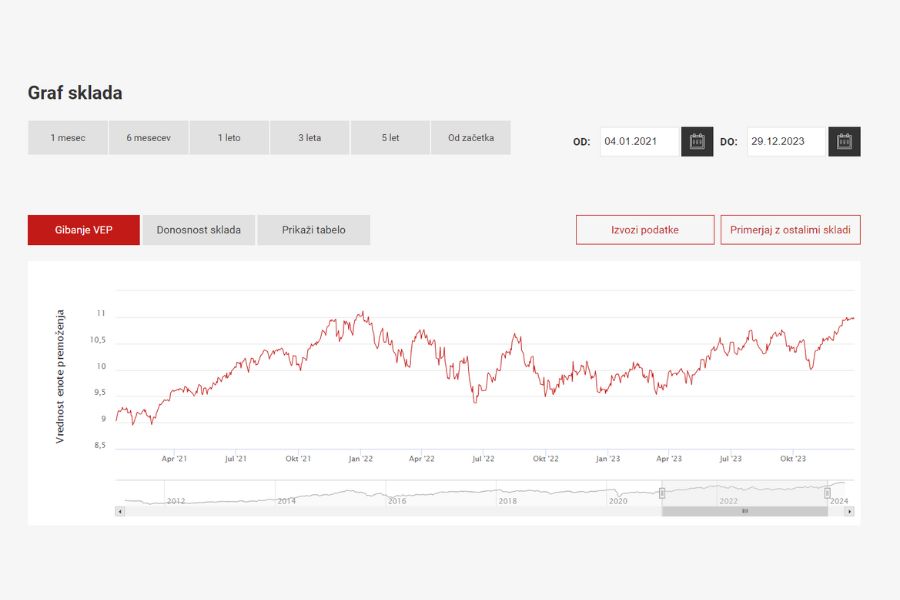Click the navigator scroll left arrow

[120, 511]
